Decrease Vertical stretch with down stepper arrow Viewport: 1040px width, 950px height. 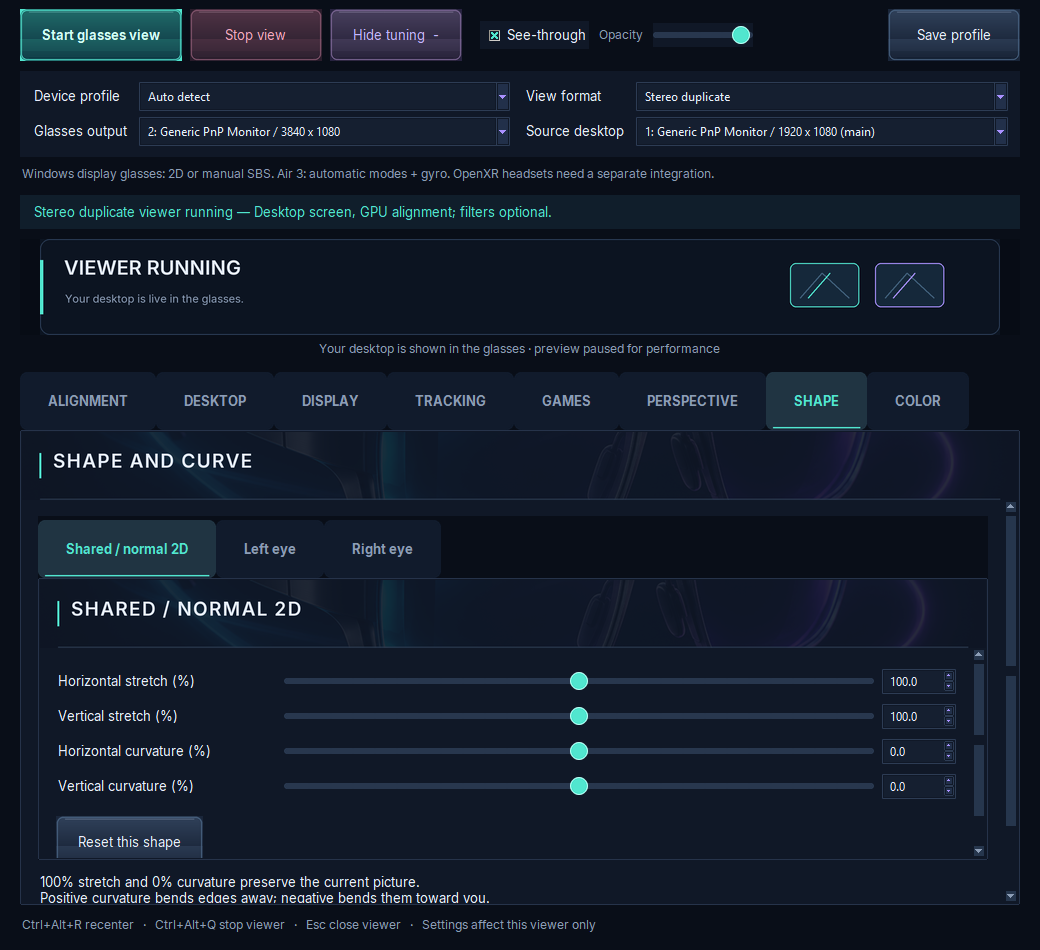point(949,722)
